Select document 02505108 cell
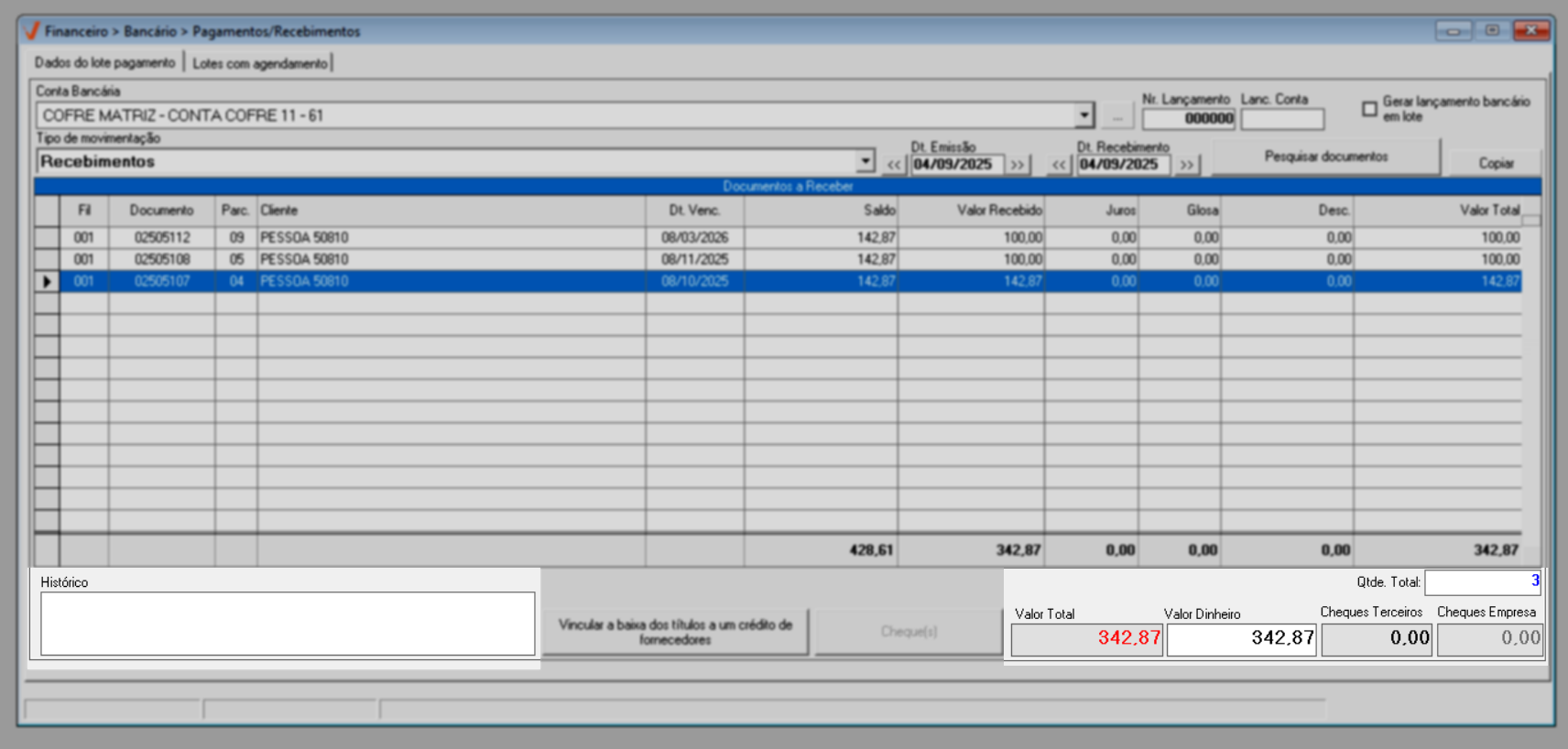1568x749 pixels. coord(162,259)
